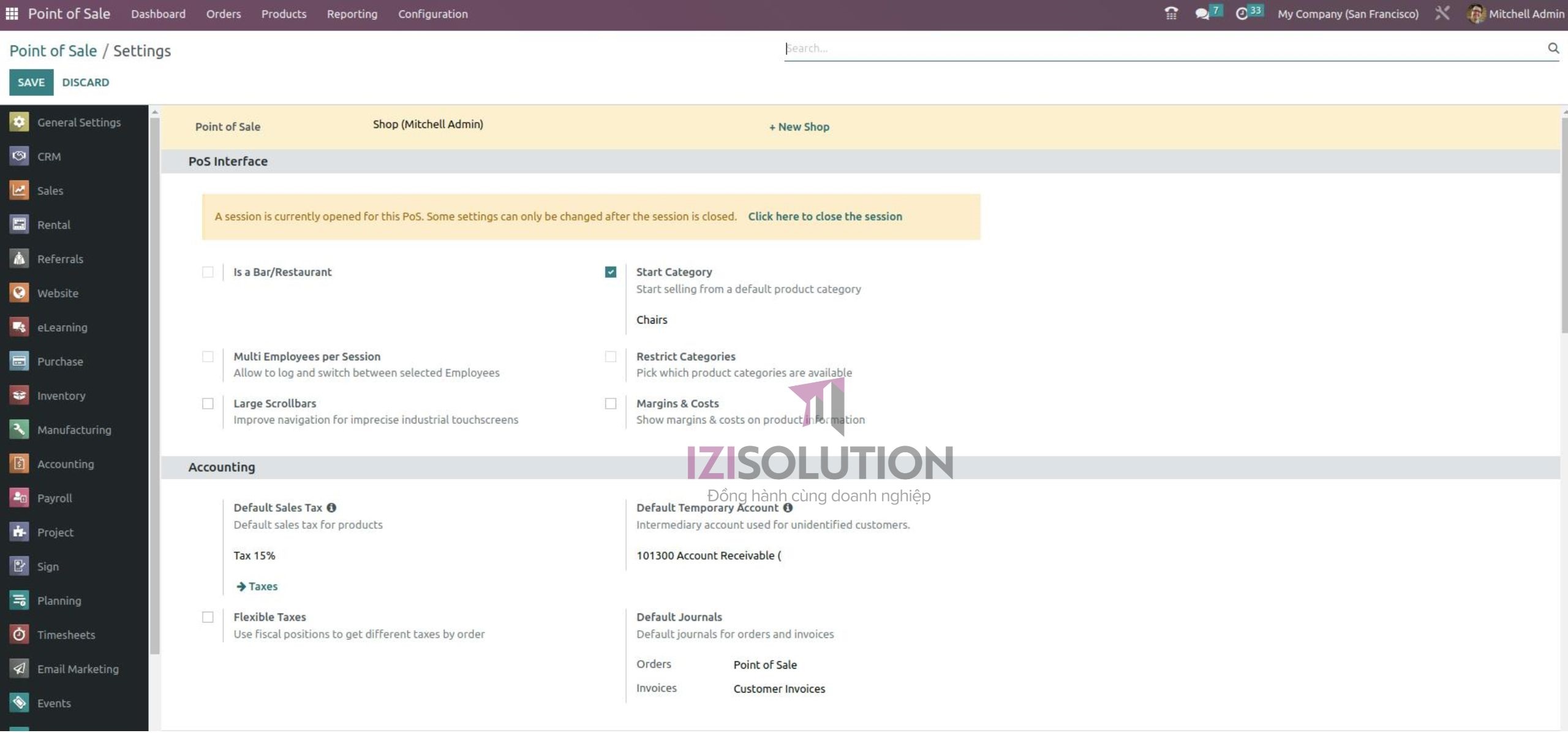Change the Customer Invoices journal selection
Image resolution: width=1568 pixels, height=733 pixels.
779,688
